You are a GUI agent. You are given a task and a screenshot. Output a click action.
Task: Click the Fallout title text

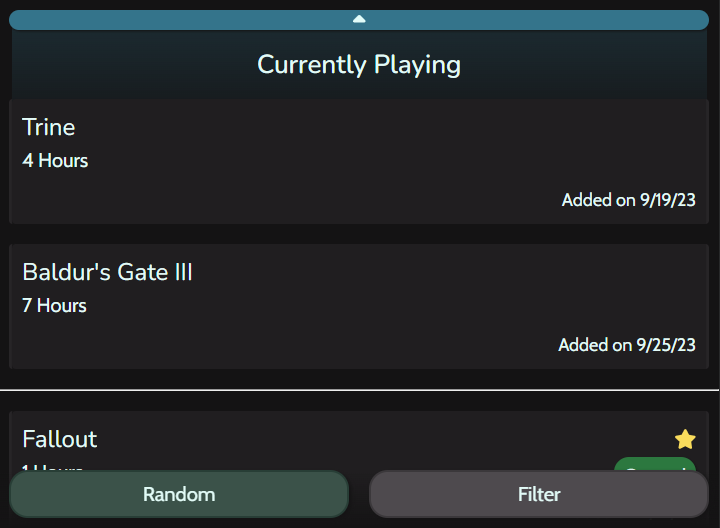pyautogui.click(x=60, y=439)
